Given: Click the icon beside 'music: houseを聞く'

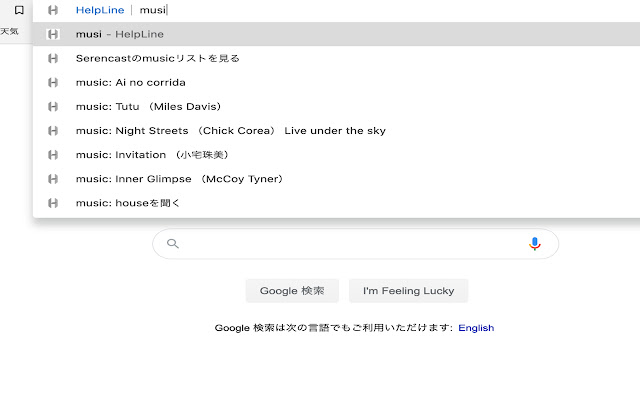Looking at the screenshot, I should pos(53,202).
